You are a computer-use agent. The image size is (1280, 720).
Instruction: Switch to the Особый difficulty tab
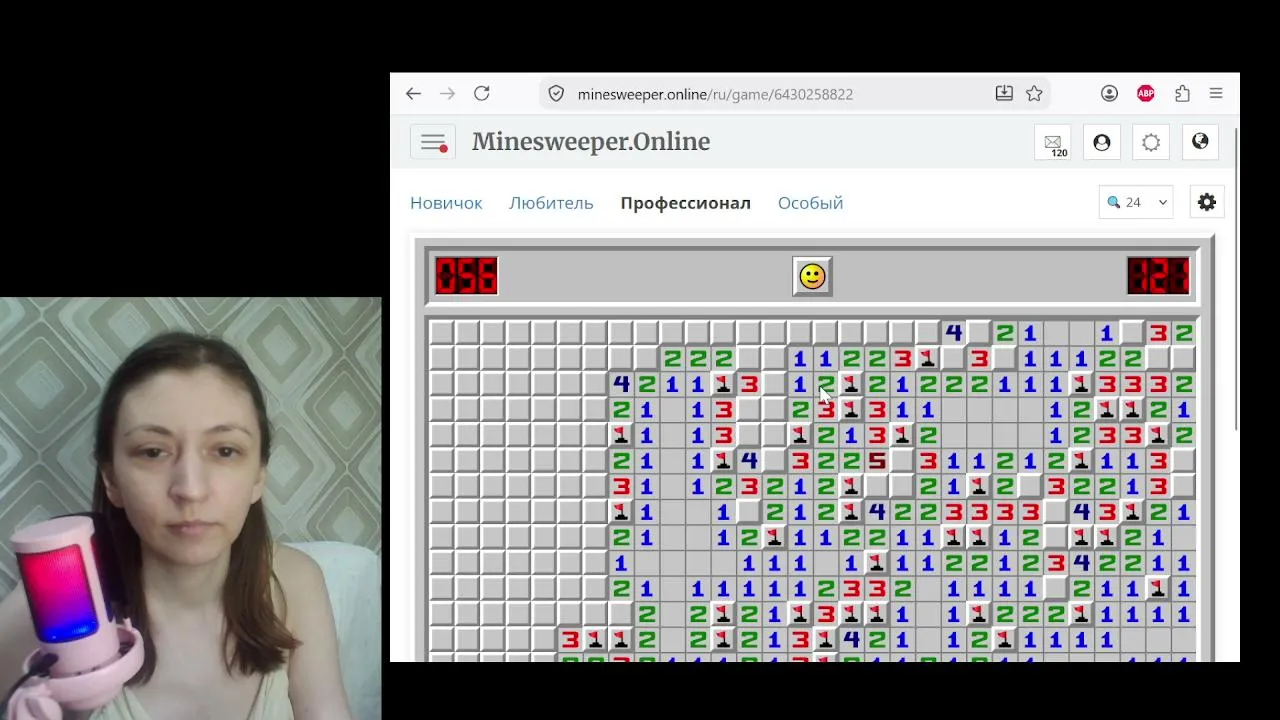810,203
